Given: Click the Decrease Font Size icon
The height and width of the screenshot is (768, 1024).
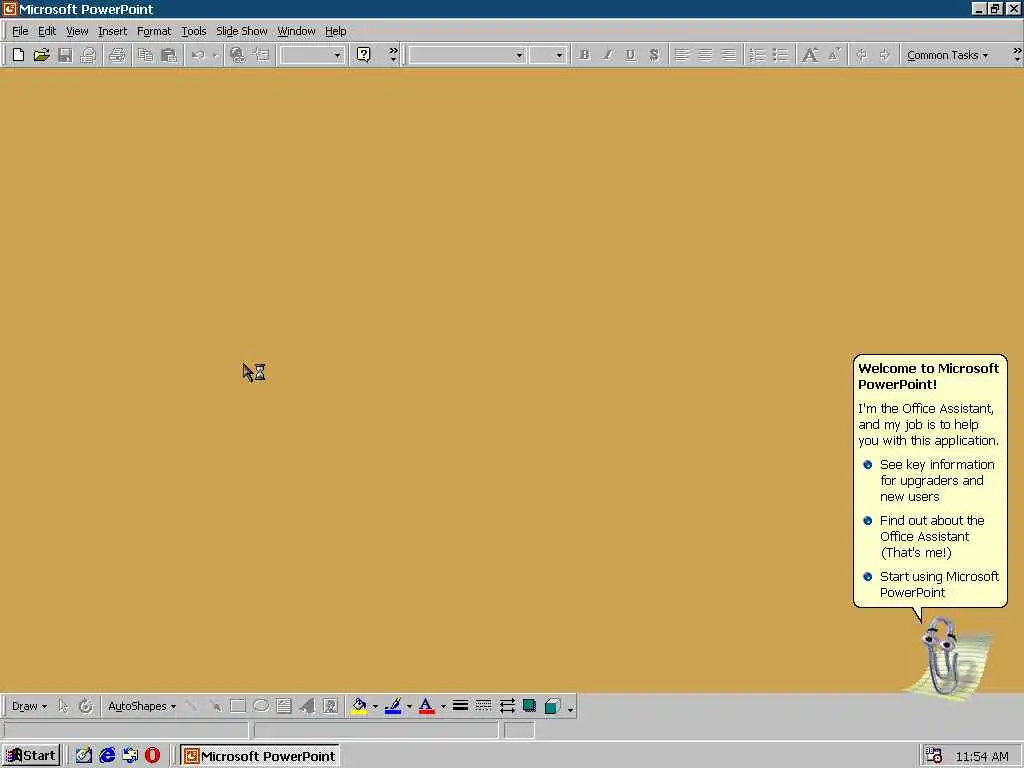Looking at the screenshot, I should click(x=834, y=55).
